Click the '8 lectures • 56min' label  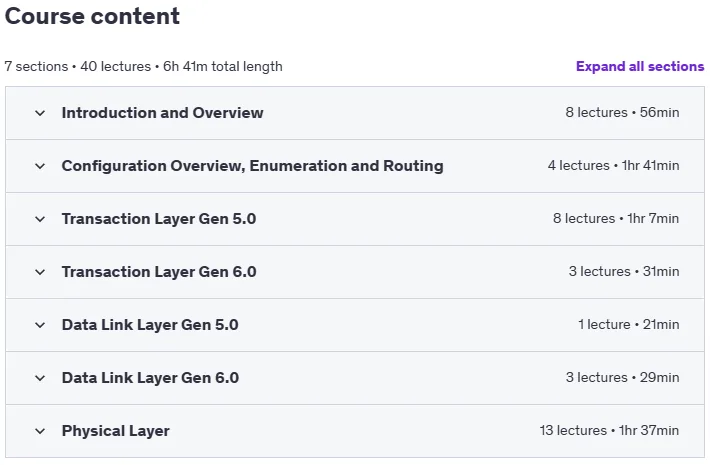click(622, 112)
